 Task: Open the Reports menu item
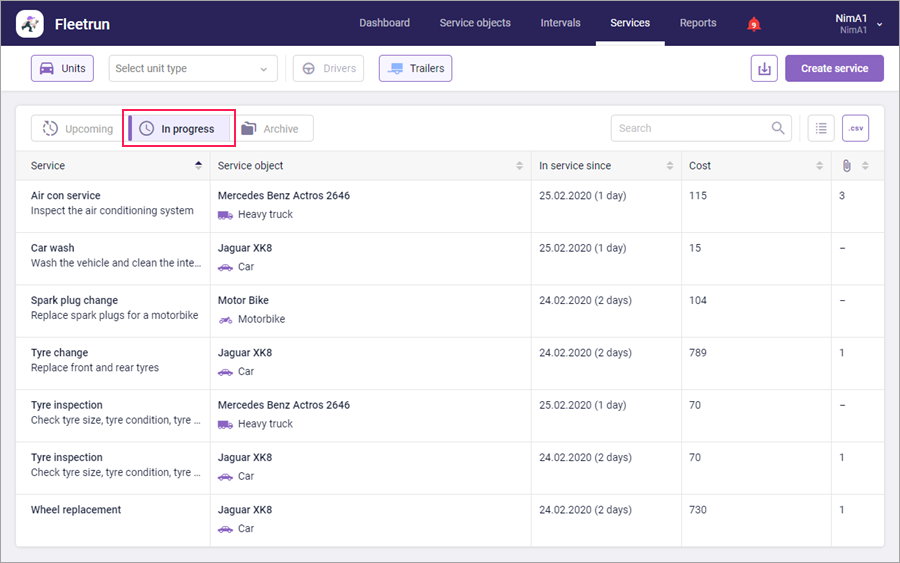[697, 23]
